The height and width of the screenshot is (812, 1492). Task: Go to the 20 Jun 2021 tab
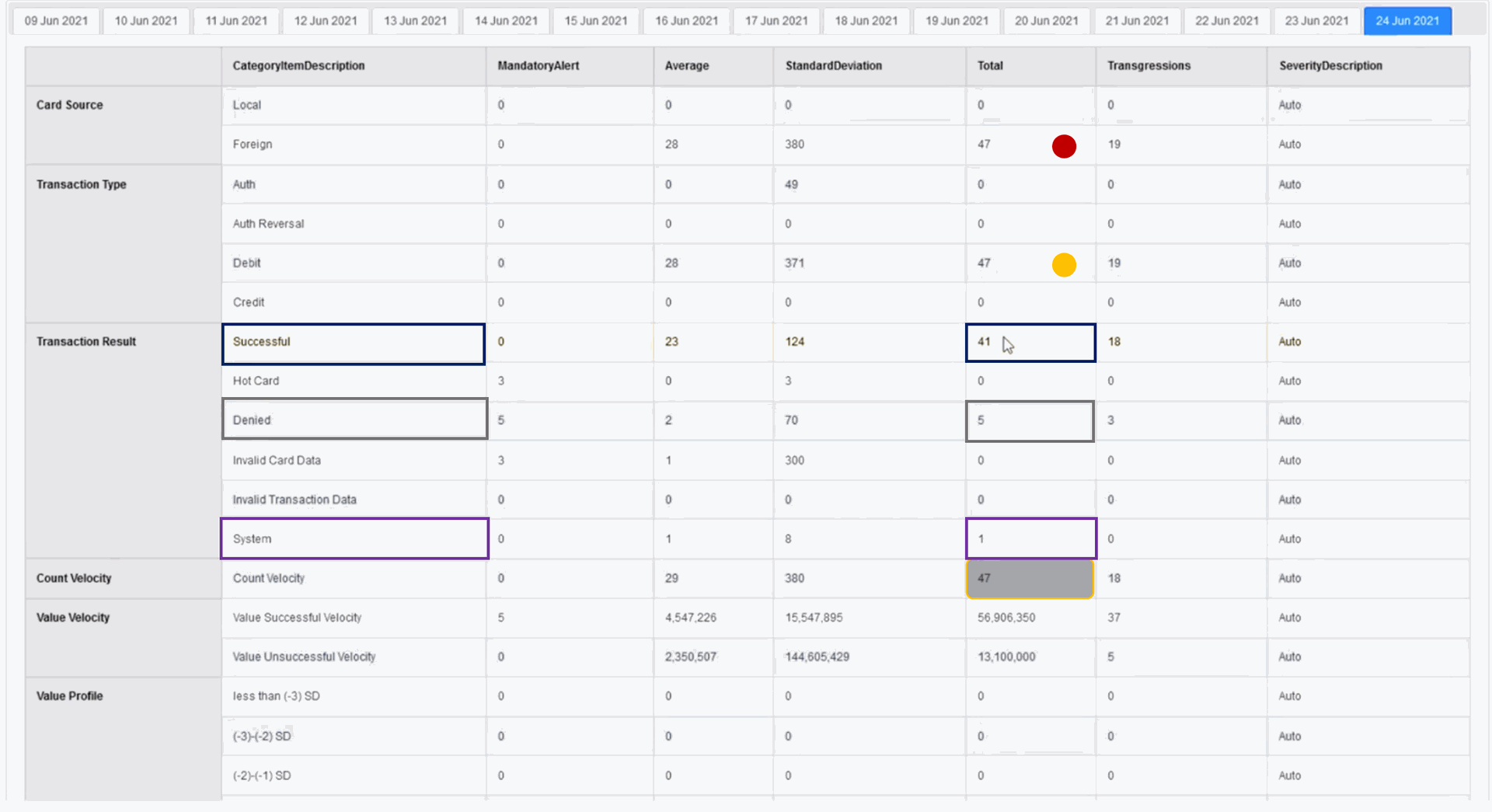point(1046,21)
